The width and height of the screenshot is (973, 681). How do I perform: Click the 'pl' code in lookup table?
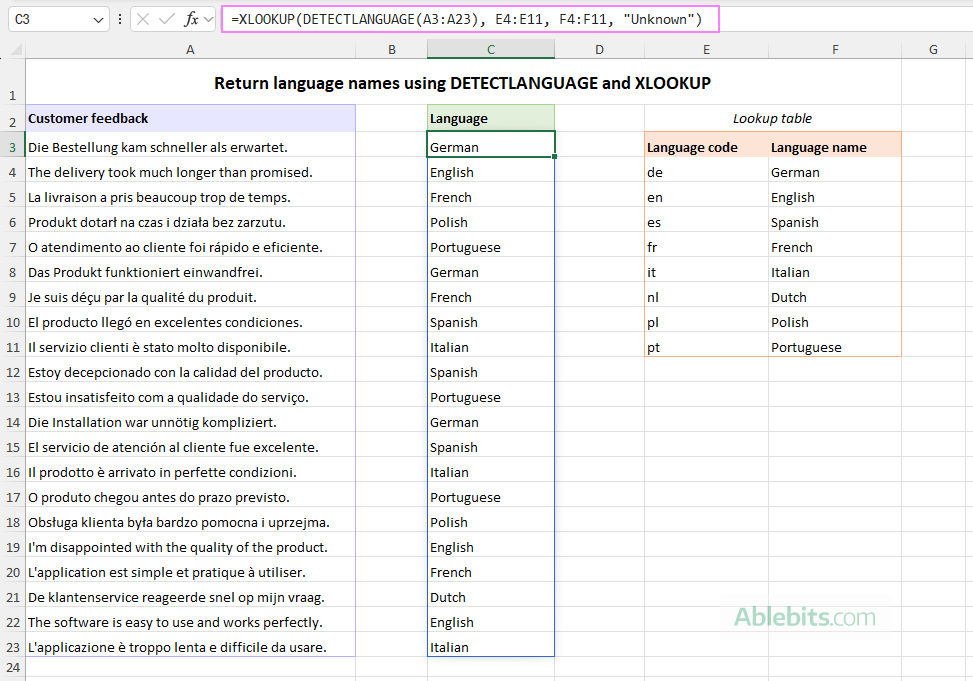[x=706, y=322]
